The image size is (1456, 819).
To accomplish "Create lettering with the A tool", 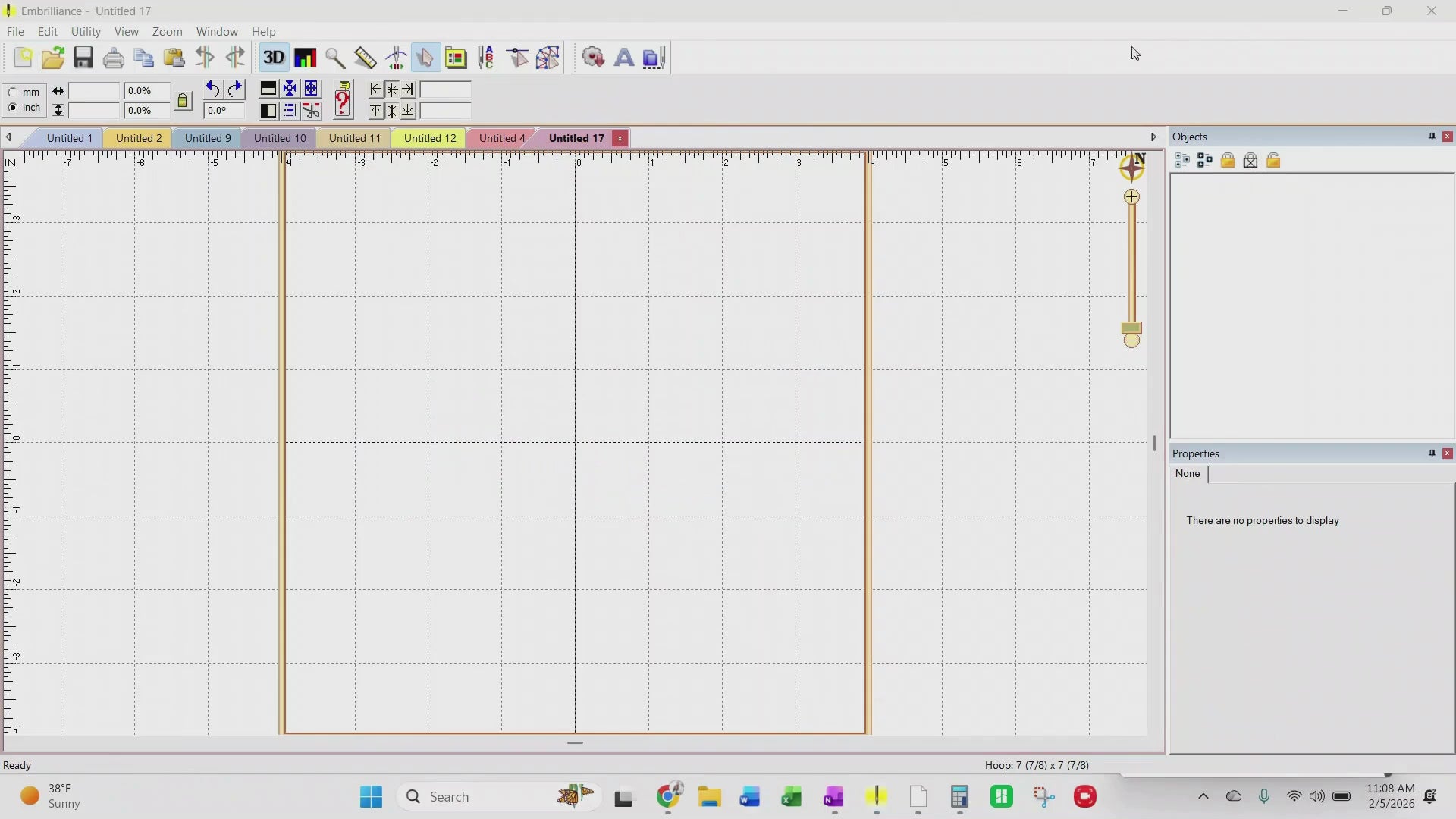I will [x=623, y=58].
